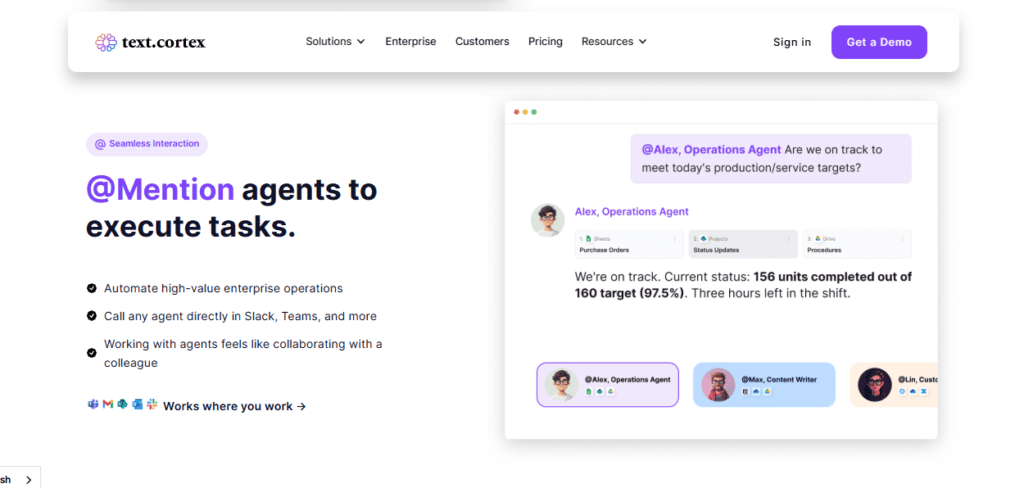Open the three-dot menu on Procedures
This screenshot has height=488, width=1024.
pyautogui.click(x=903, y=239)
